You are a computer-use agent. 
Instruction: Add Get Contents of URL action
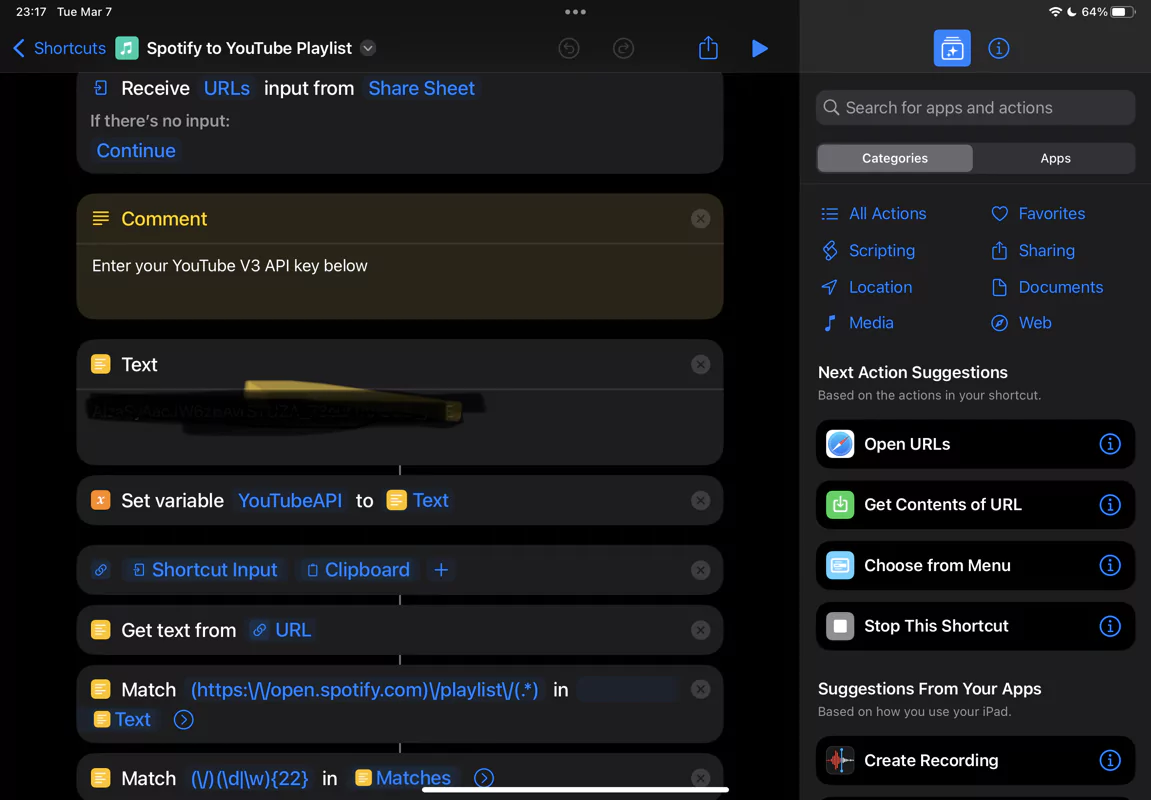coord(975,505)
